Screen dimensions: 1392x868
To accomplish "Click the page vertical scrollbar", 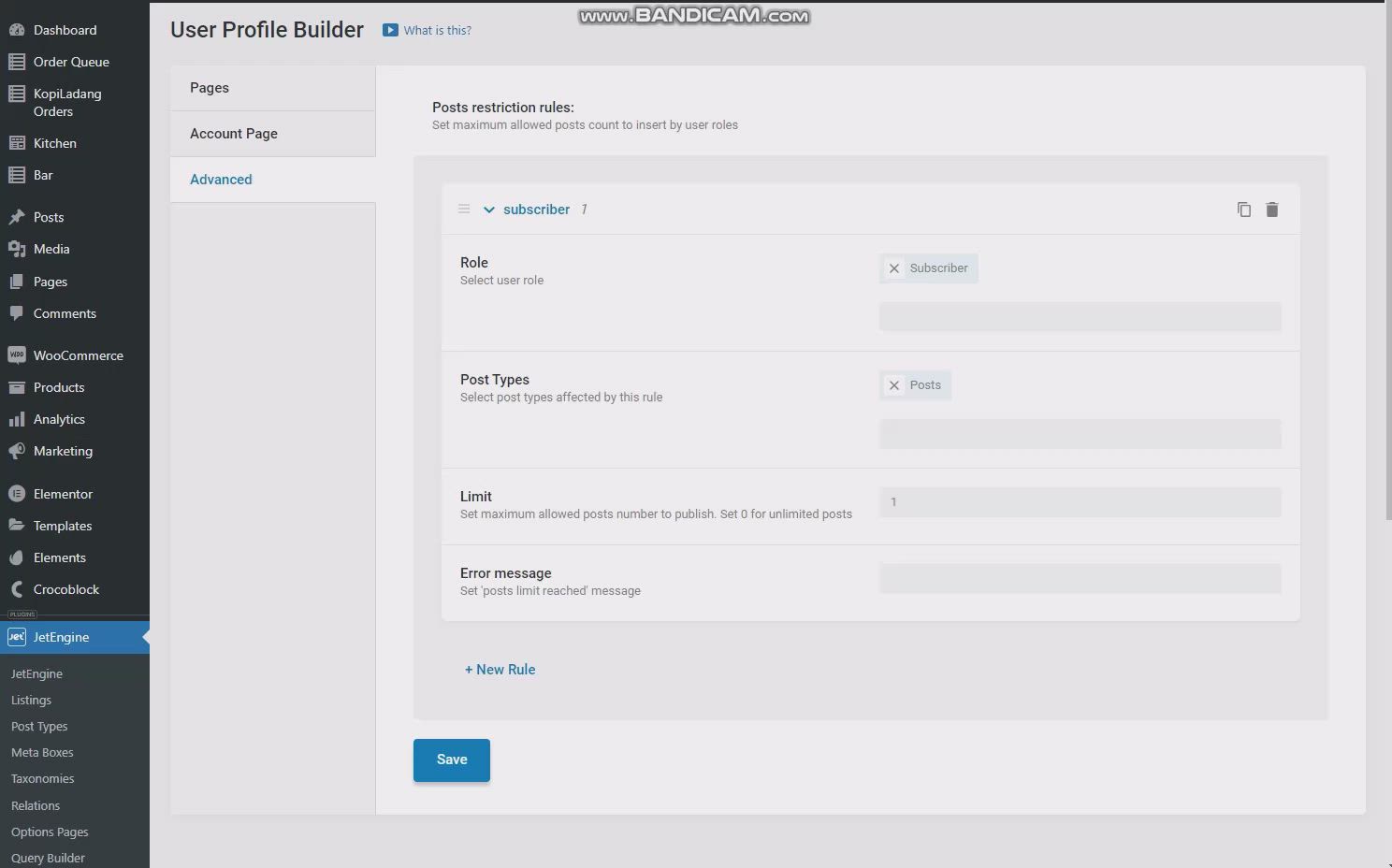I will pyautogui.click(x=1387, y=281).
